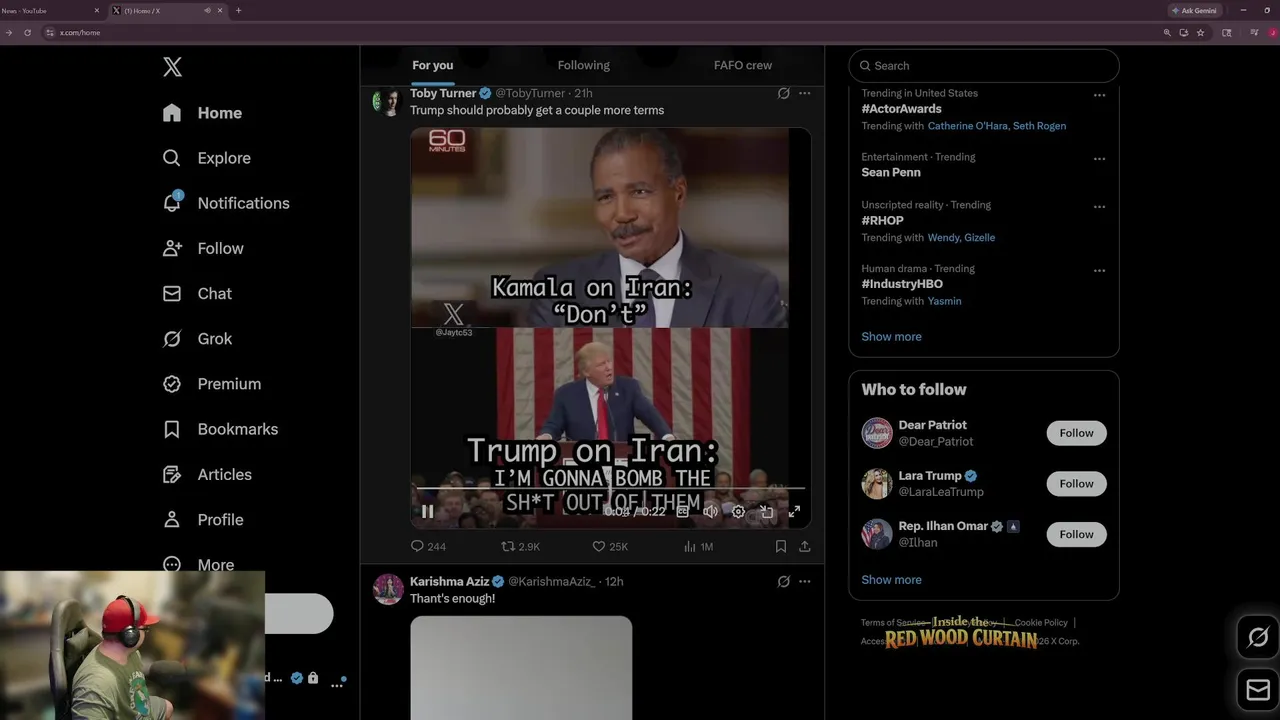Open the Sean Penn trend
The image size is (1280, 720).
pos(891,172)
